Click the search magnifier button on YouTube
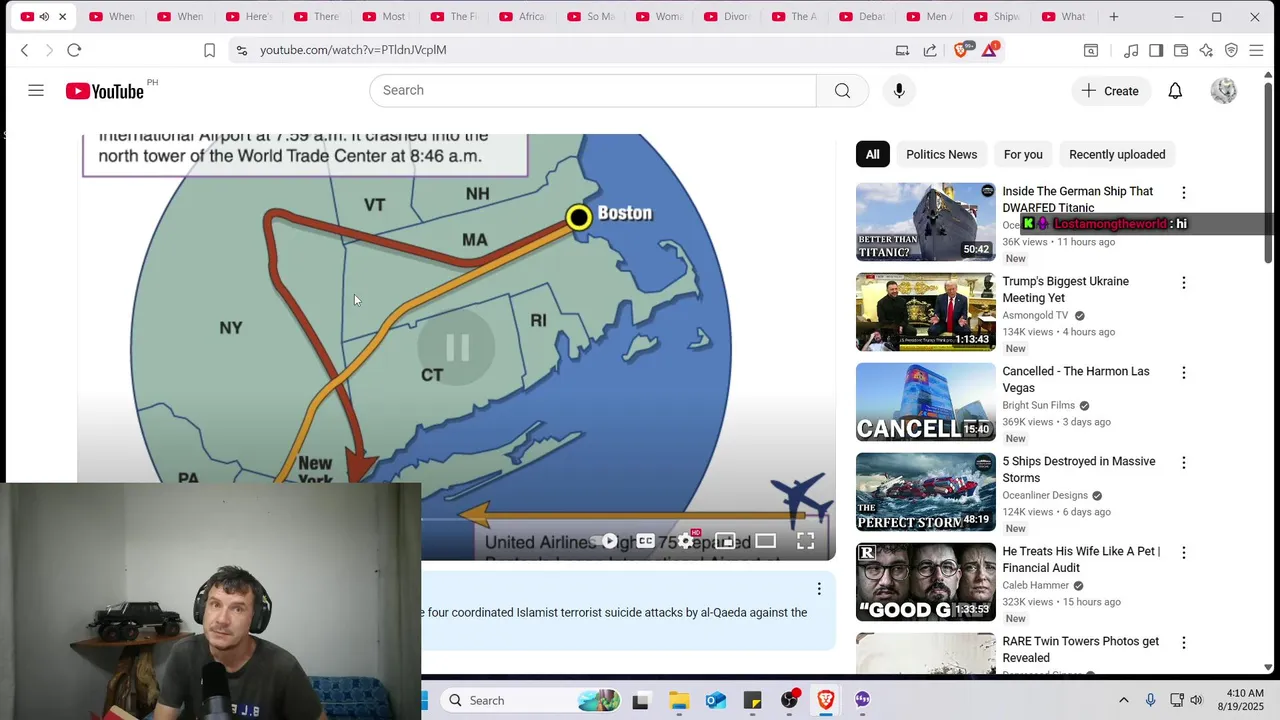 842,90
